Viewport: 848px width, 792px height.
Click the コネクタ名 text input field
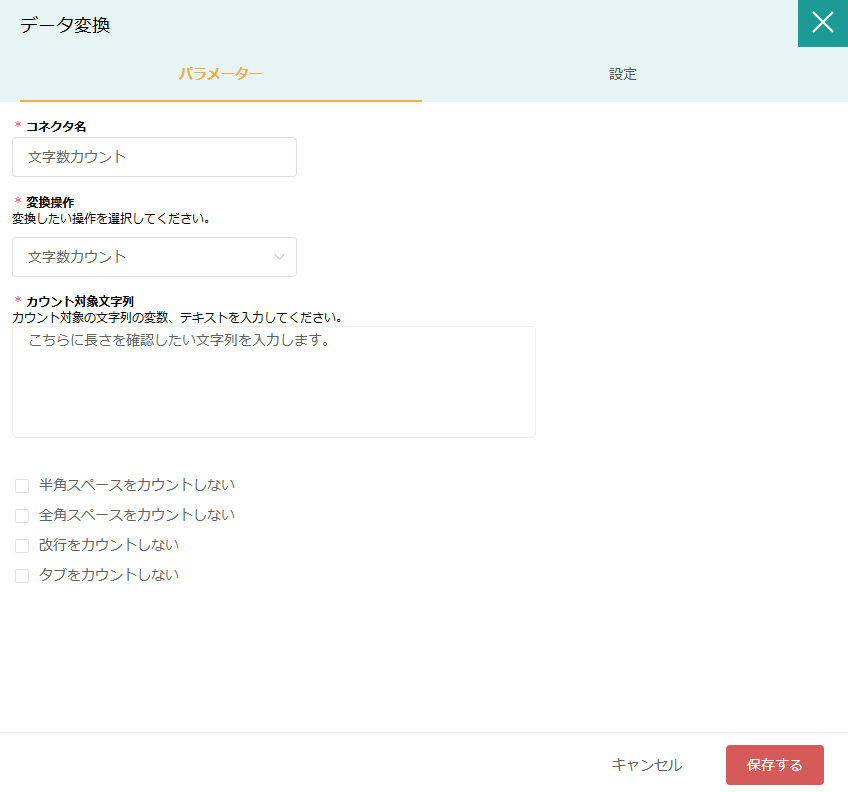(154, 157)
